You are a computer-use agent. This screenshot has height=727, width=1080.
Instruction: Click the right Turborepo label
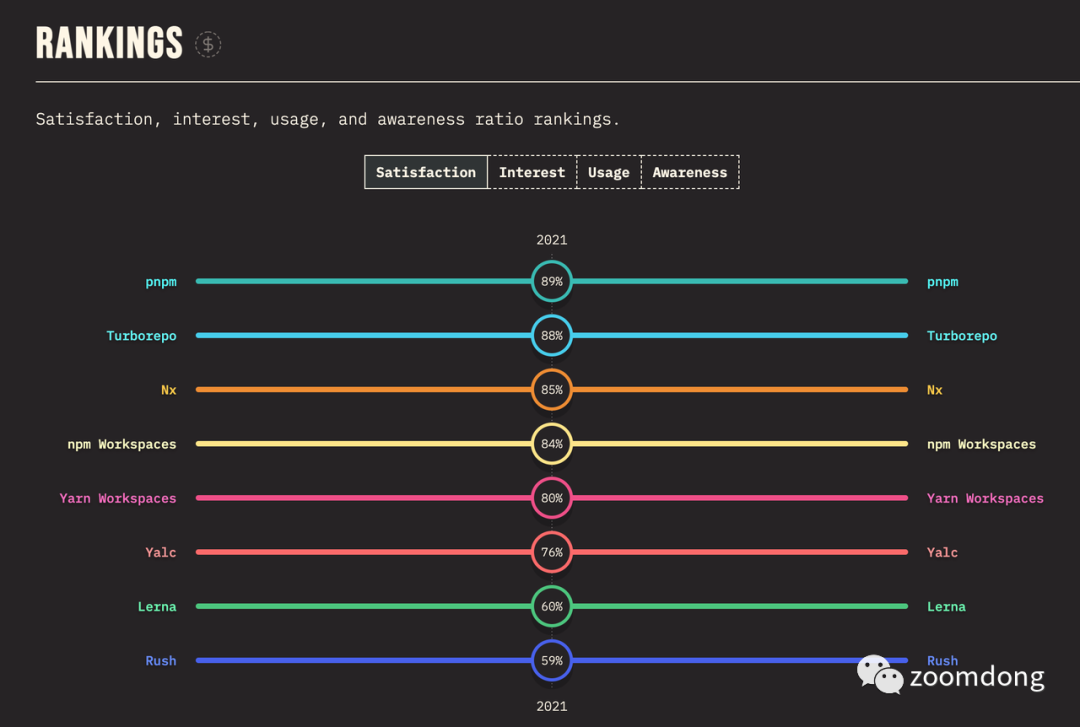(x=962, y=336)
